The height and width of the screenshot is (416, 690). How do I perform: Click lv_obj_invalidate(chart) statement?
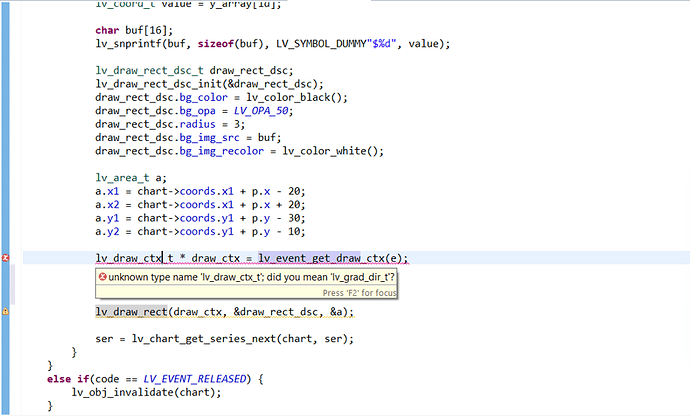(x=147, y=392)
